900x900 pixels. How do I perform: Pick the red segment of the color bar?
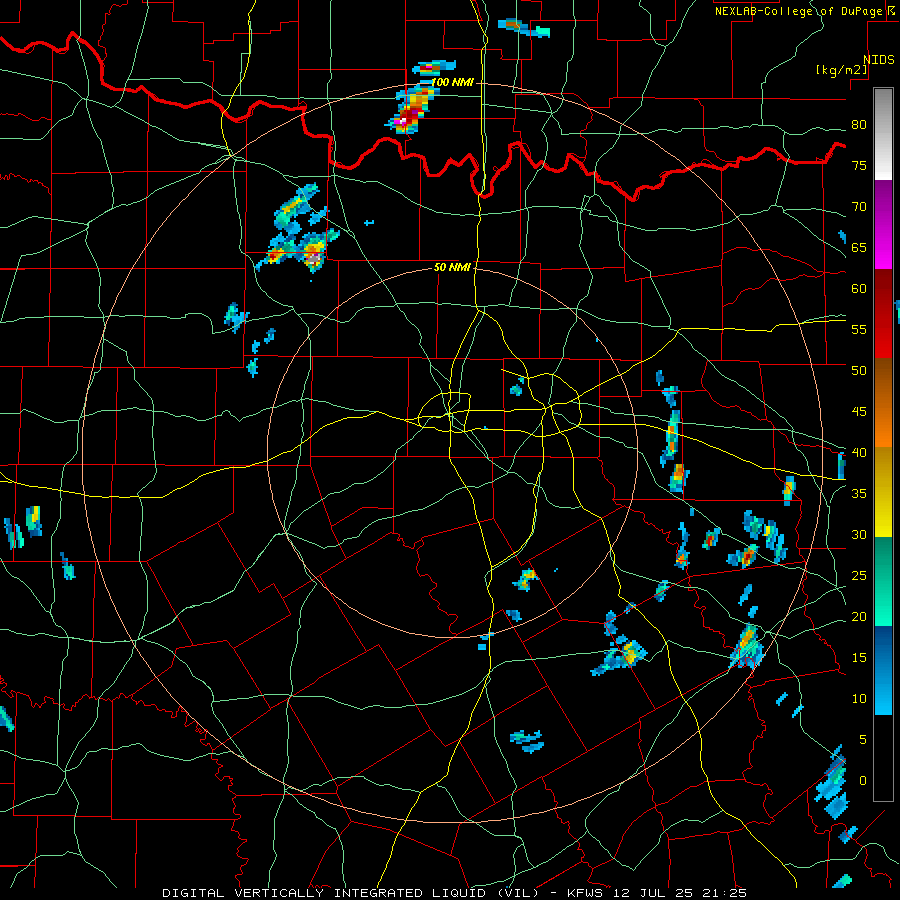(883, 314)
